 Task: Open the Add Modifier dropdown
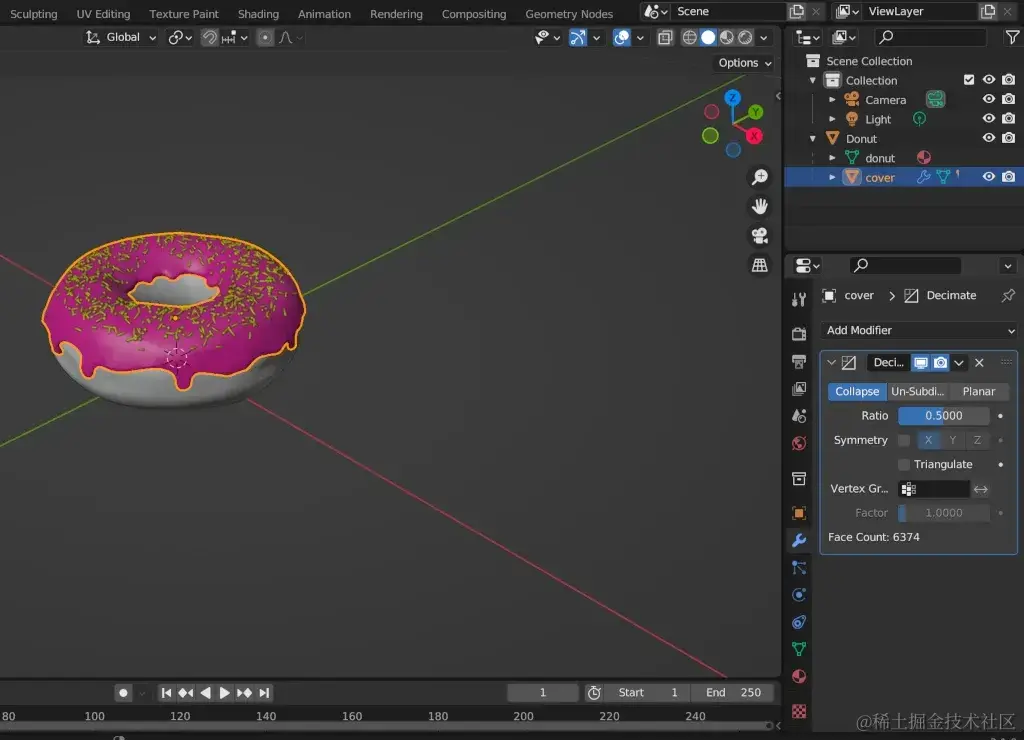pos(919,330)
